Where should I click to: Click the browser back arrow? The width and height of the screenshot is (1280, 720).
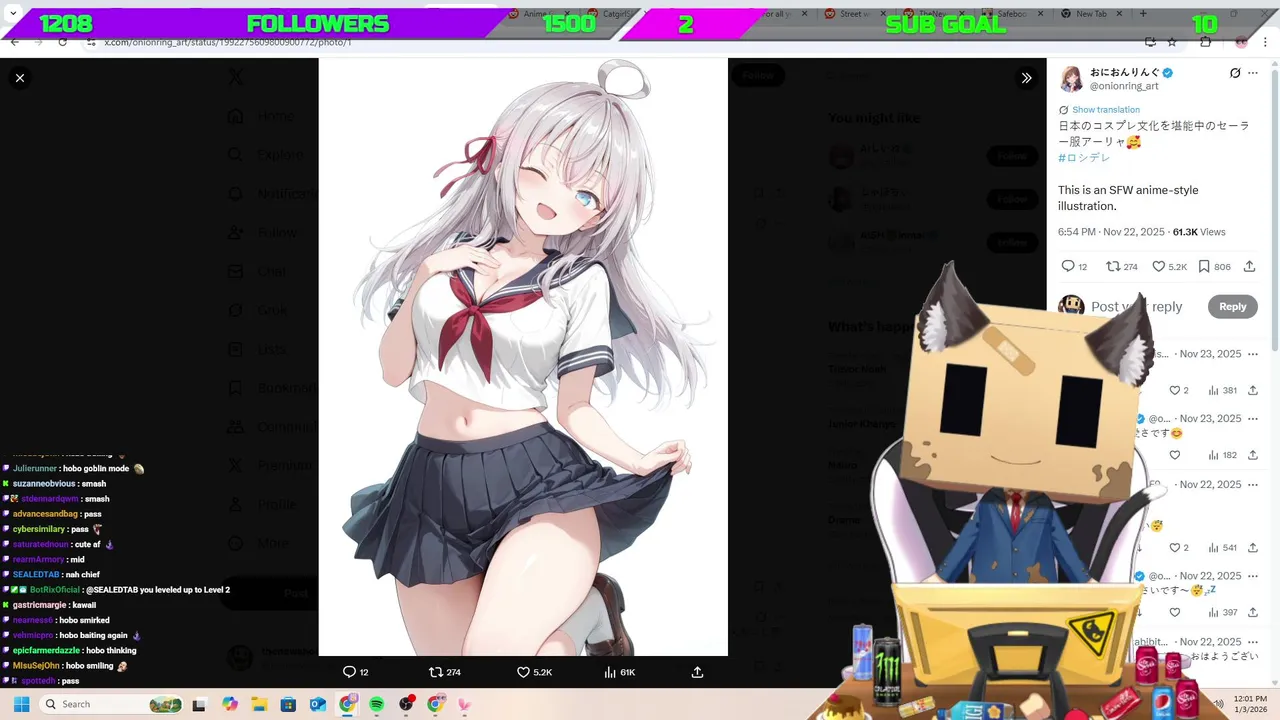pos(14,42)
